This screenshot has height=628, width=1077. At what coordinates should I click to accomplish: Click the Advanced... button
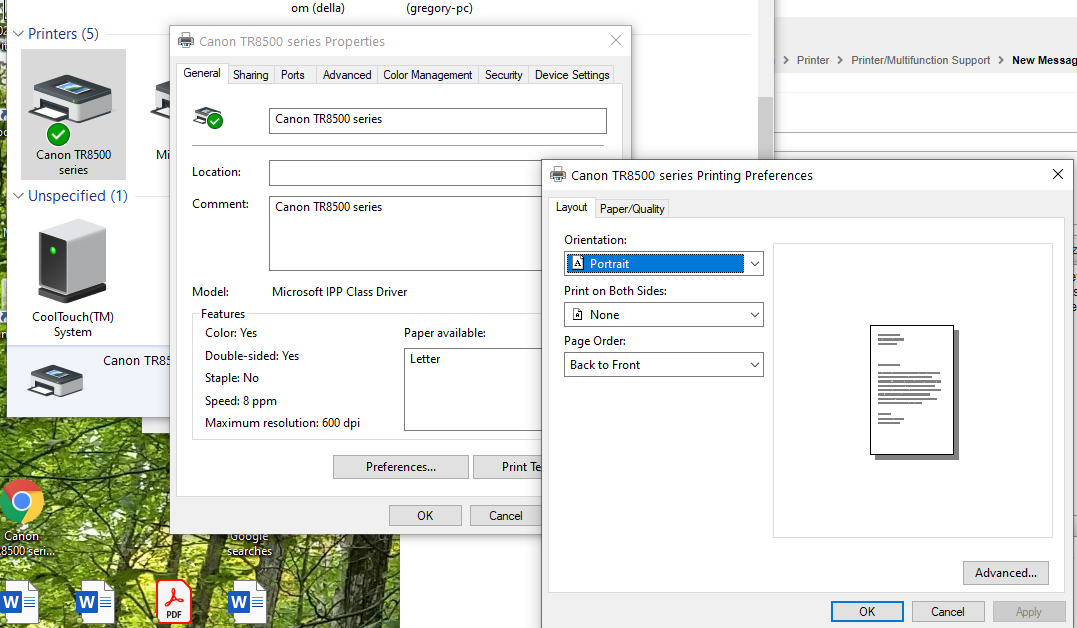point(1005,573)
